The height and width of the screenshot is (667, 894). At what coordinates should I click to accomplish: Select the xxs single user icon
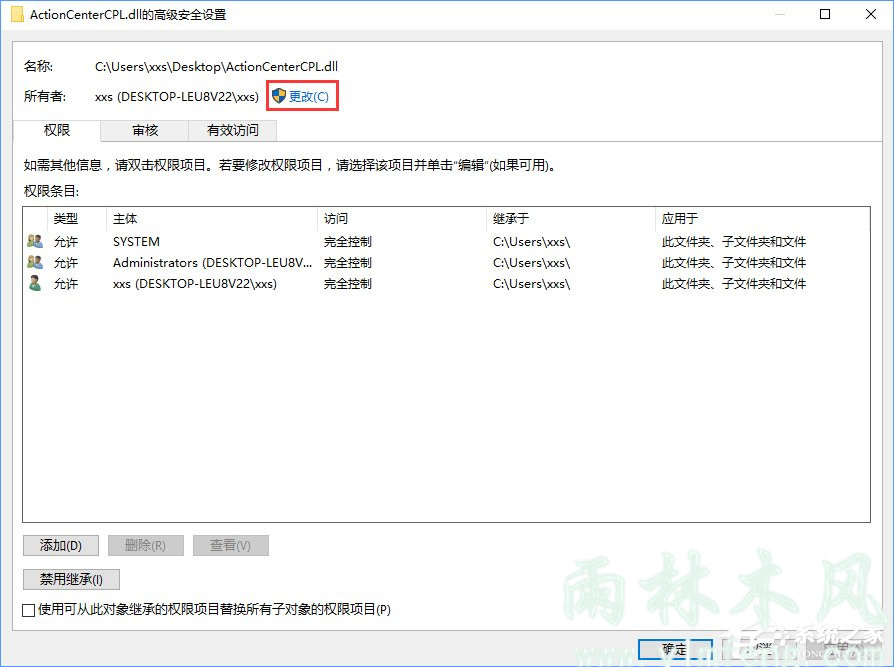[35, 283]
